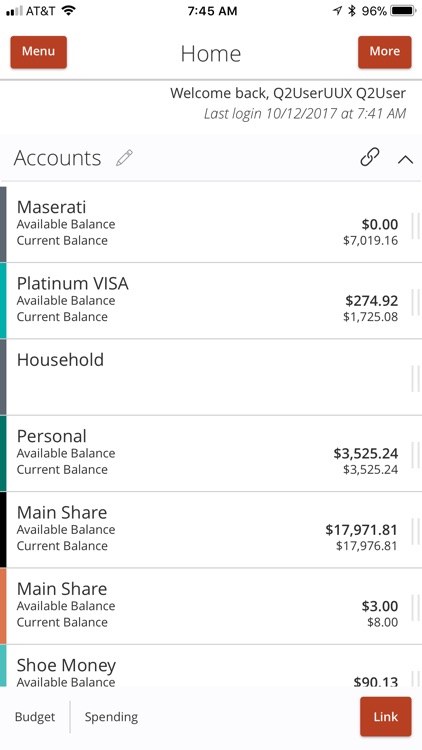
Task: Tap the battery icon in status bar
Action: click(403, 11)
